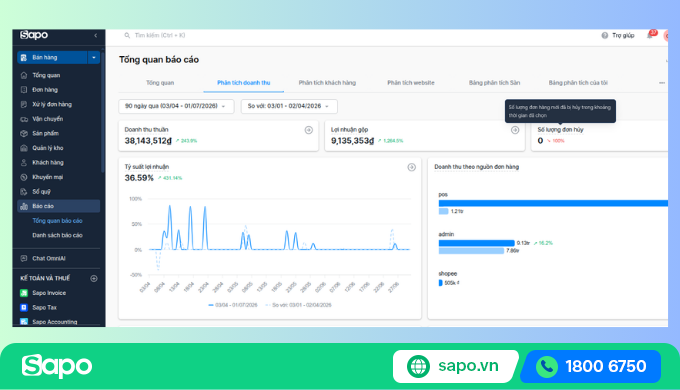The image size is (680, 390).
Task: Go to Tổng quan báo cáo submenu
Action: (57, 221)
